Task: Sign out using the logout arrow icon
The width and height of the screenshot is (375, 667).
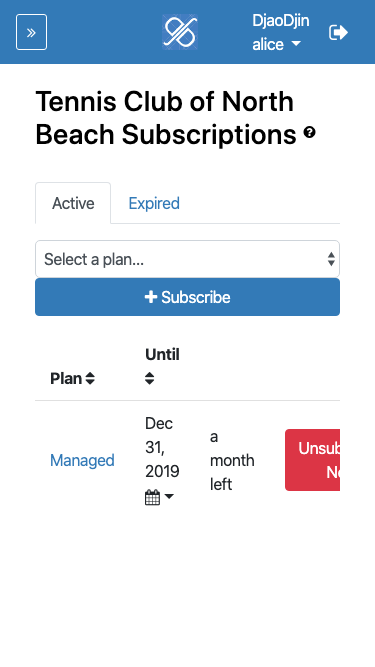Action: click(338, 32)
